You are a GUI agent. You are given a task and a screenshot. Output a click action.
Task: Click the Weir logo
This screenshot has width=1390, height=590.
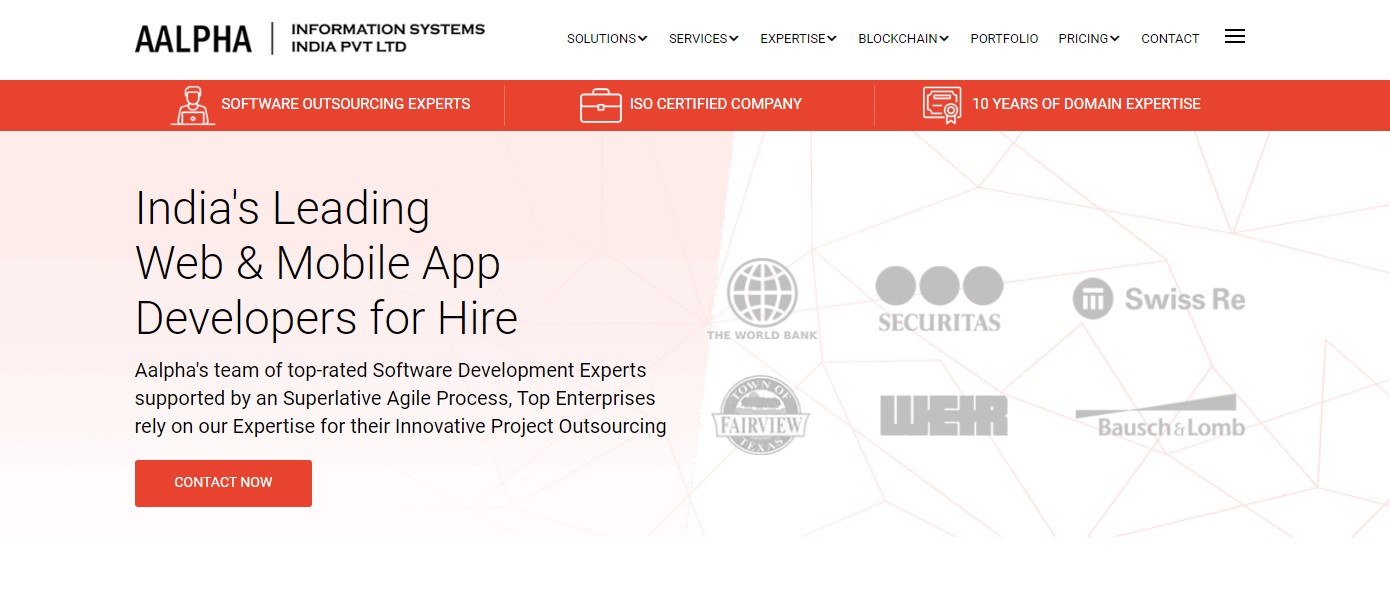pyautogui.click(x=943, y=415)
